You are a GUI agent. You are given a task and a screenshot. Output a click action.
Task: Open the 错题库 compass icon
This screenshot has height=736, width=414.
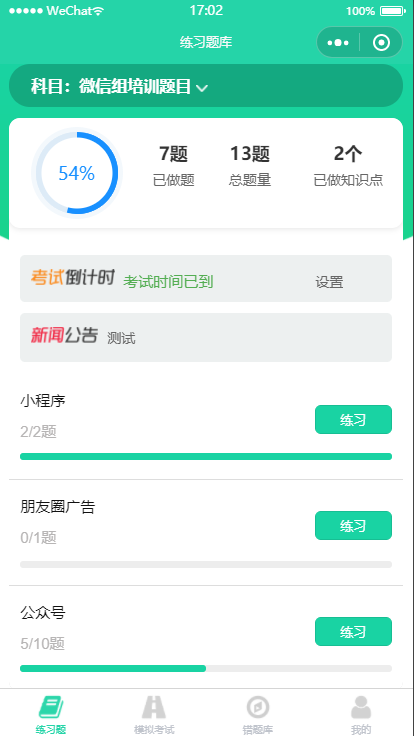coord(258,708)
